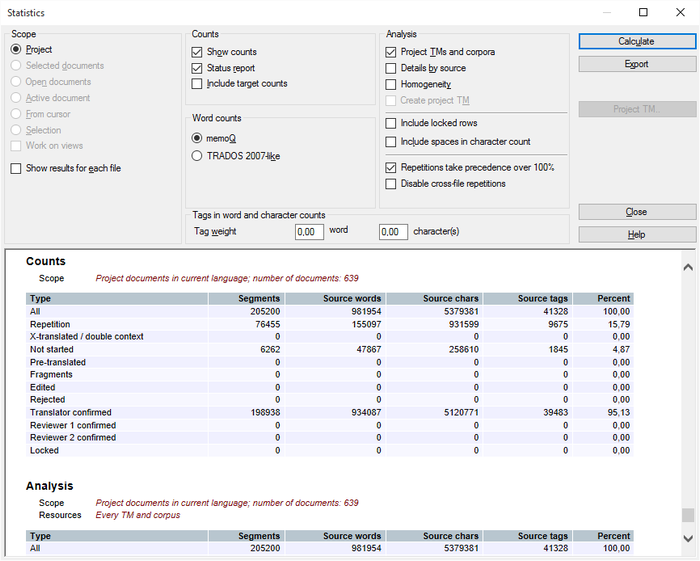Click the Export button

pos(636,64)
